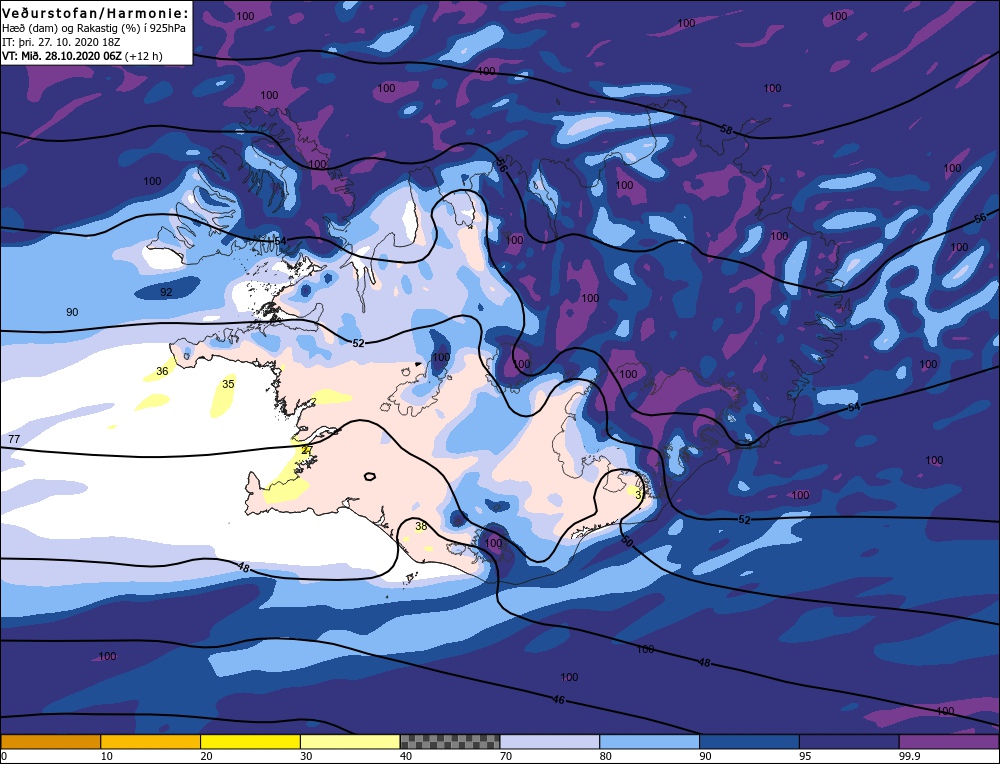Pick the light blue 80–90 legend swatch
This screenshot has height=764, width=1000.
pyautogui.click(x=649, y=742)
